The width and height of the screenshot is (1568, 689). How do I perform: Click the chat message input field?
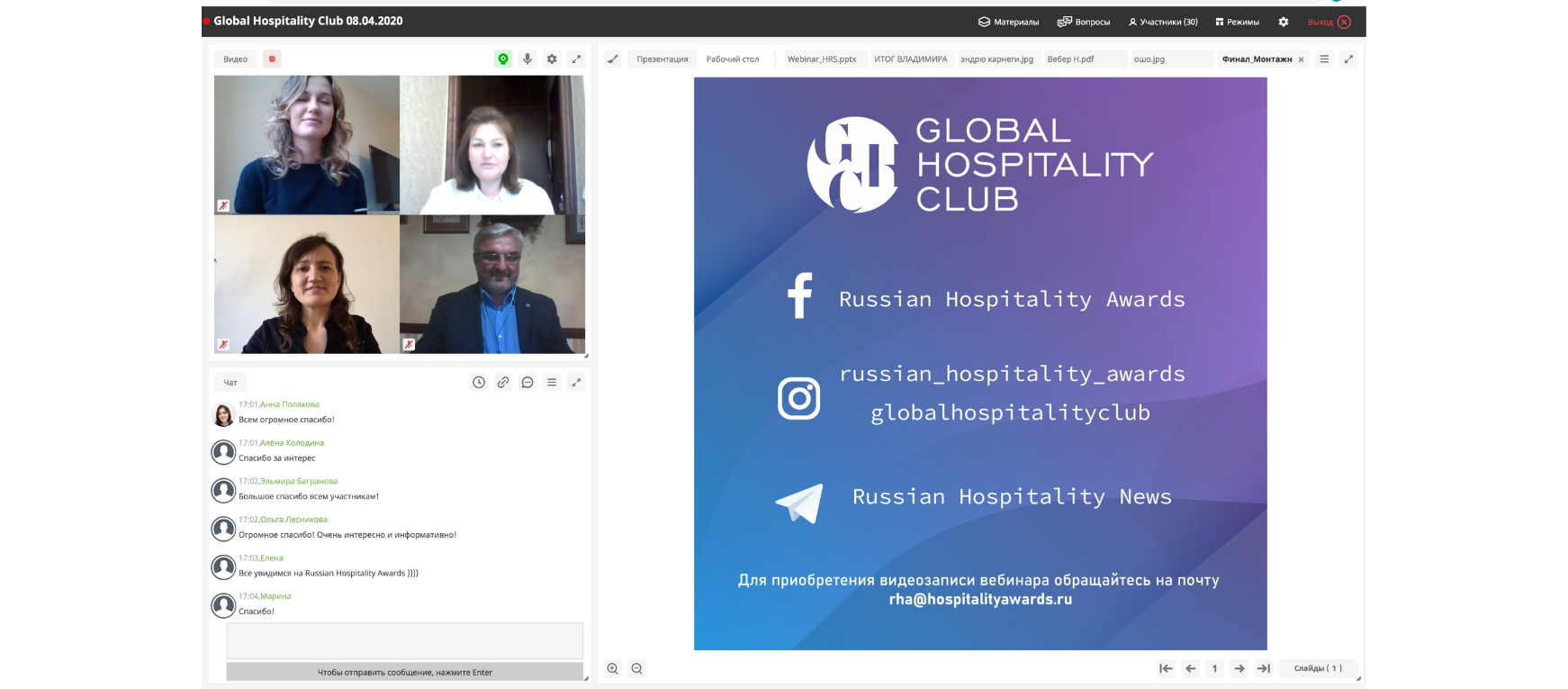pyautogui.click(x=404, y=640)
